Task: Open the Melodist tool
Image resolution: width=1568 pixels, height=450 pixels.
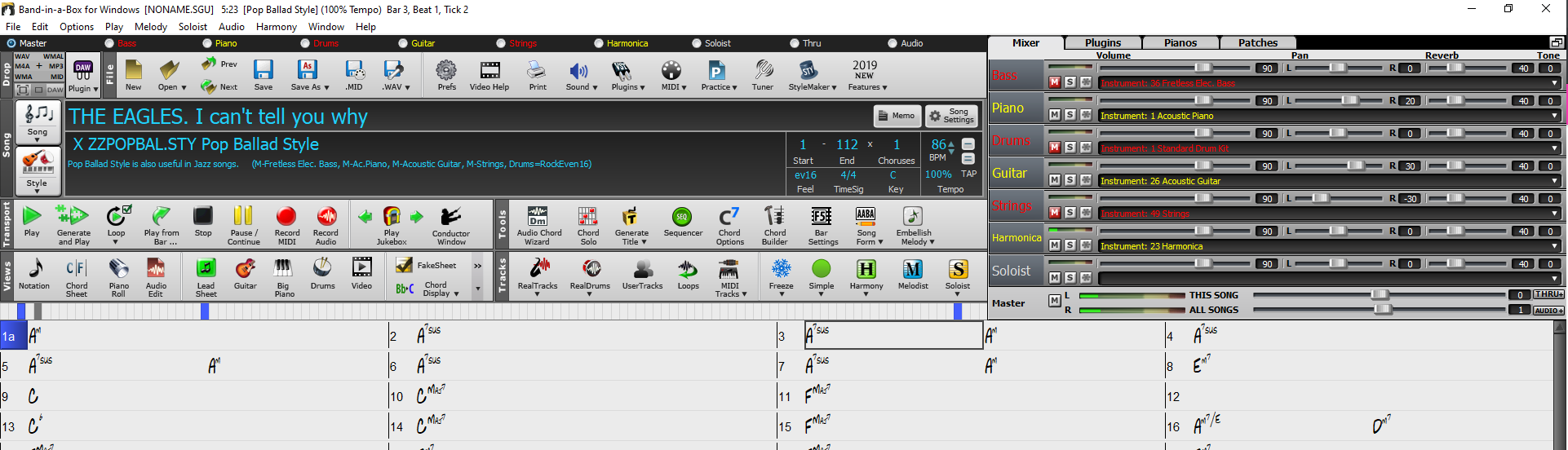Action: click(913, 275)
